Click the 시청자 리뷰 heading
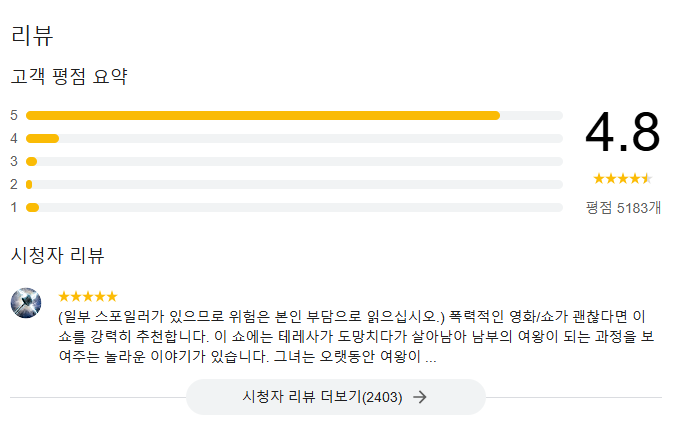 tap(57, 254)
